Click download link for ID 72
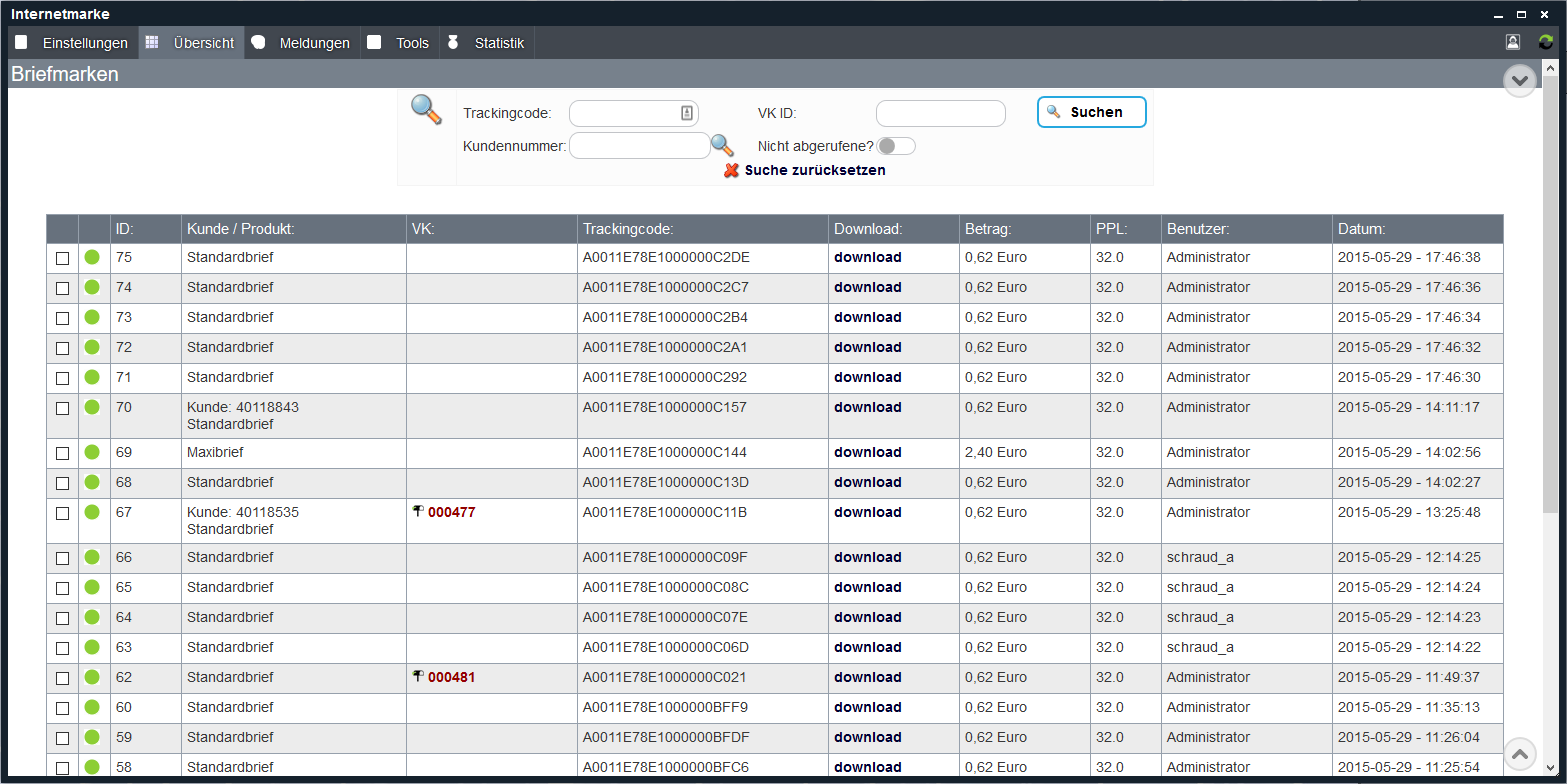Screen dimensions: 1567x784 point(867,347)
